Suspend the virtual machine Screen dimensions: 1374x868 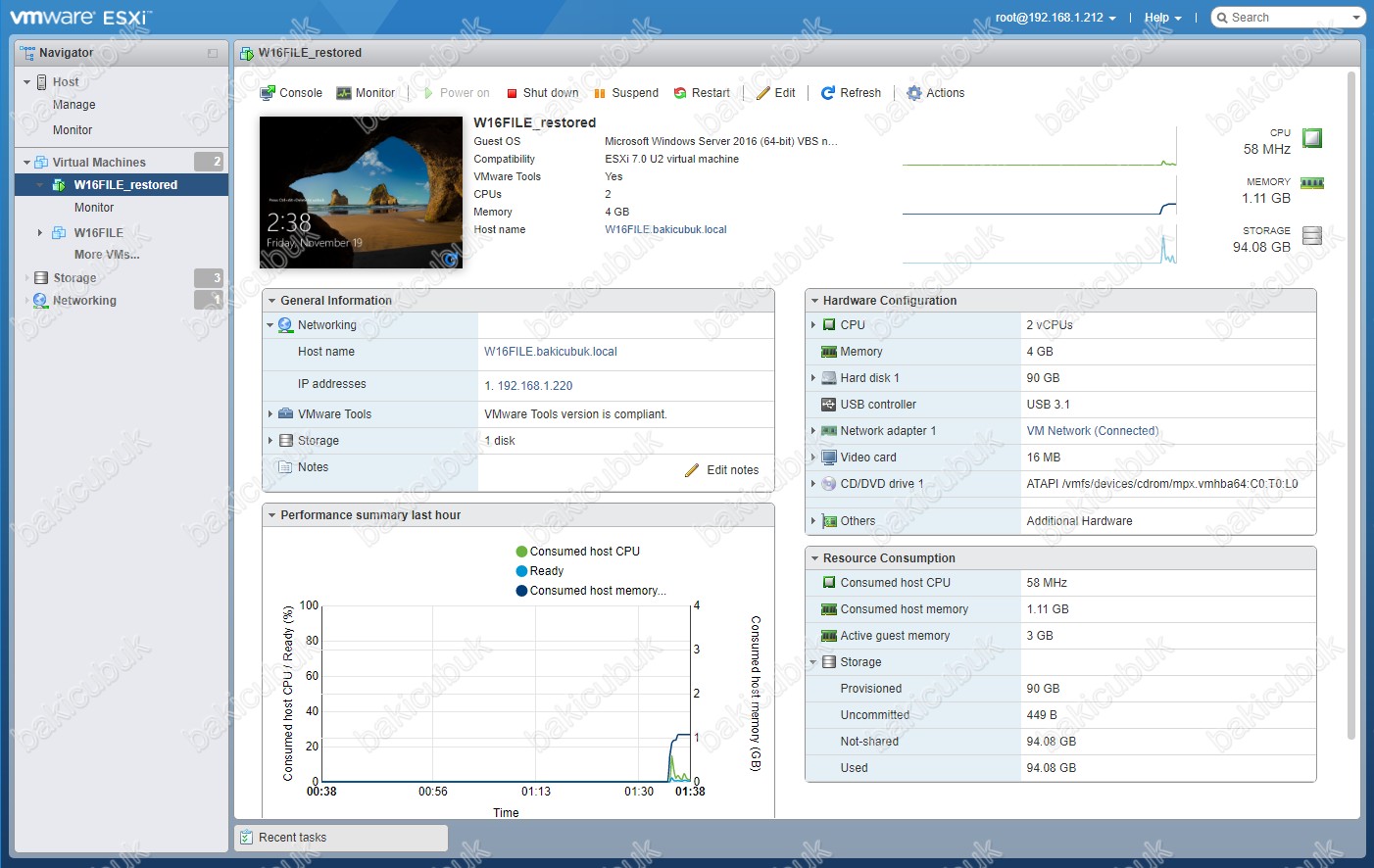click(626, 93)
